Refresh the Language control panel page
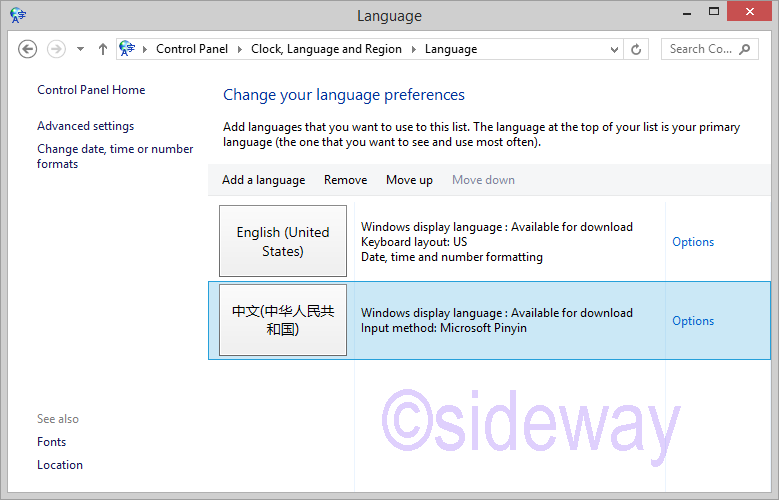 pos(637,49)
